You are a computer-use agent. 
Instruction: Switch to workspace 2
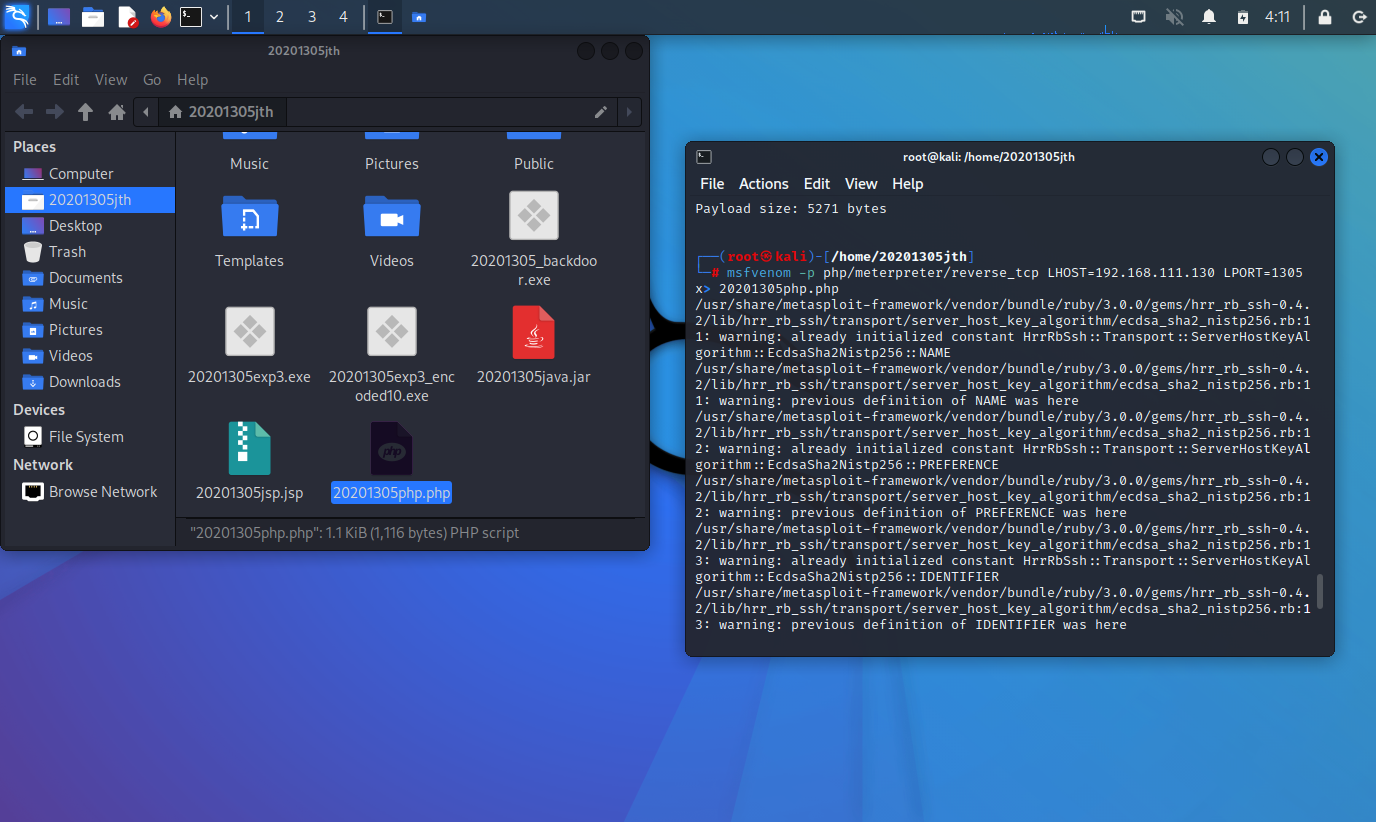click(x=280, y=17)
